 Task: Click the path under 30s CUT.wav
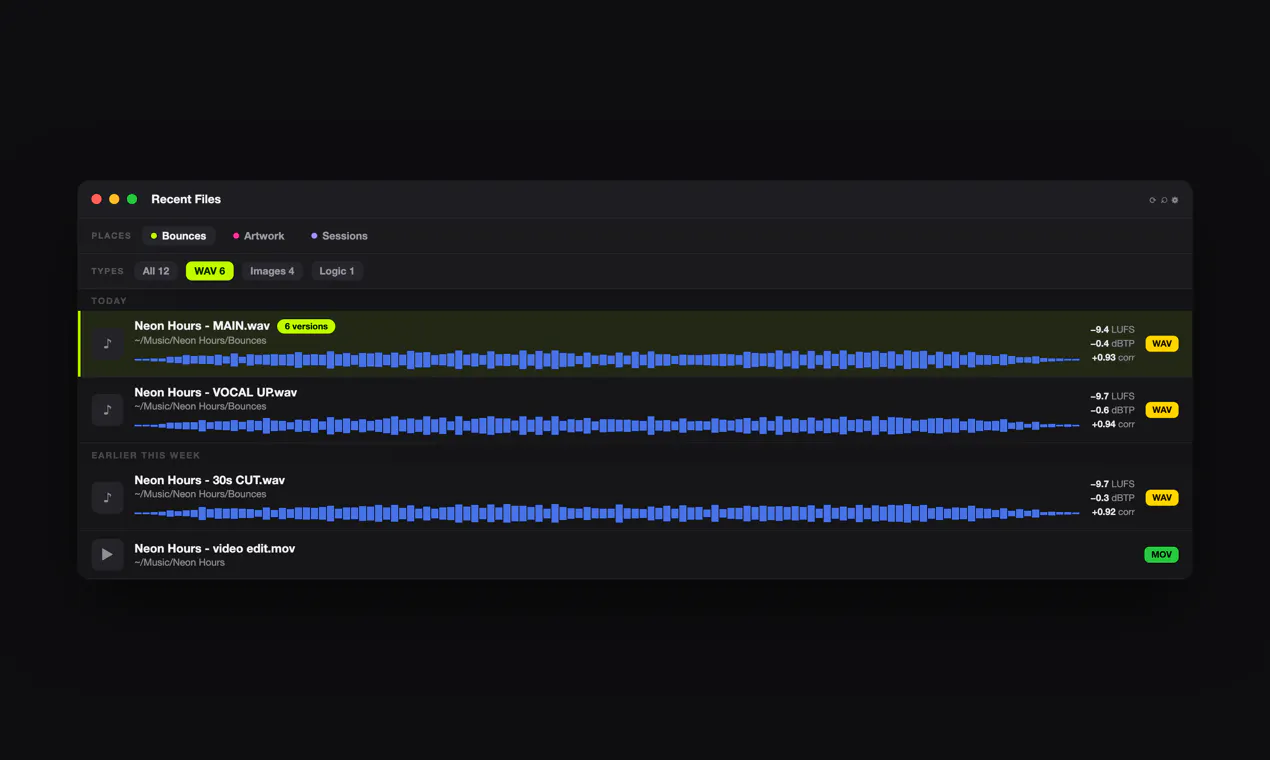pos(200,494)
